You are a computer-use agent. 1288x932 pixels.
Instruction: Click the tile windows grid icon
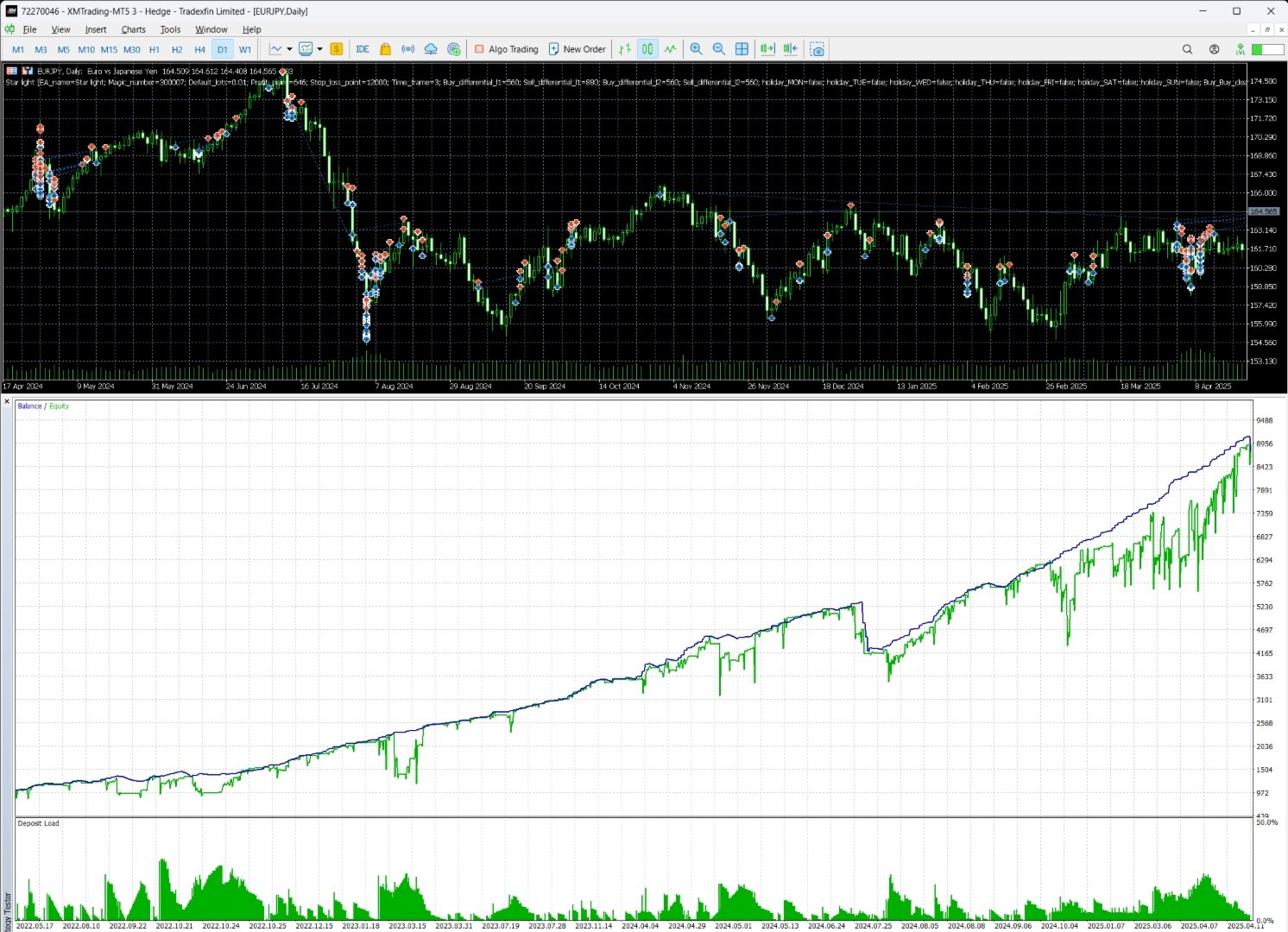742,49
